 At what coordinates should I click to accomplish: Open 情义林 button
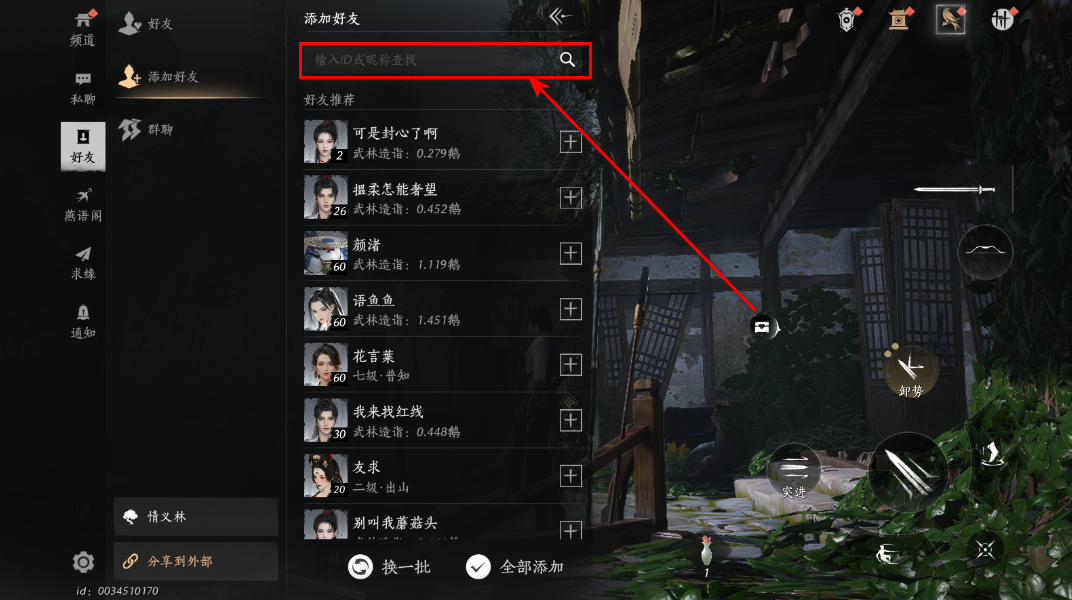pos(196,517)
